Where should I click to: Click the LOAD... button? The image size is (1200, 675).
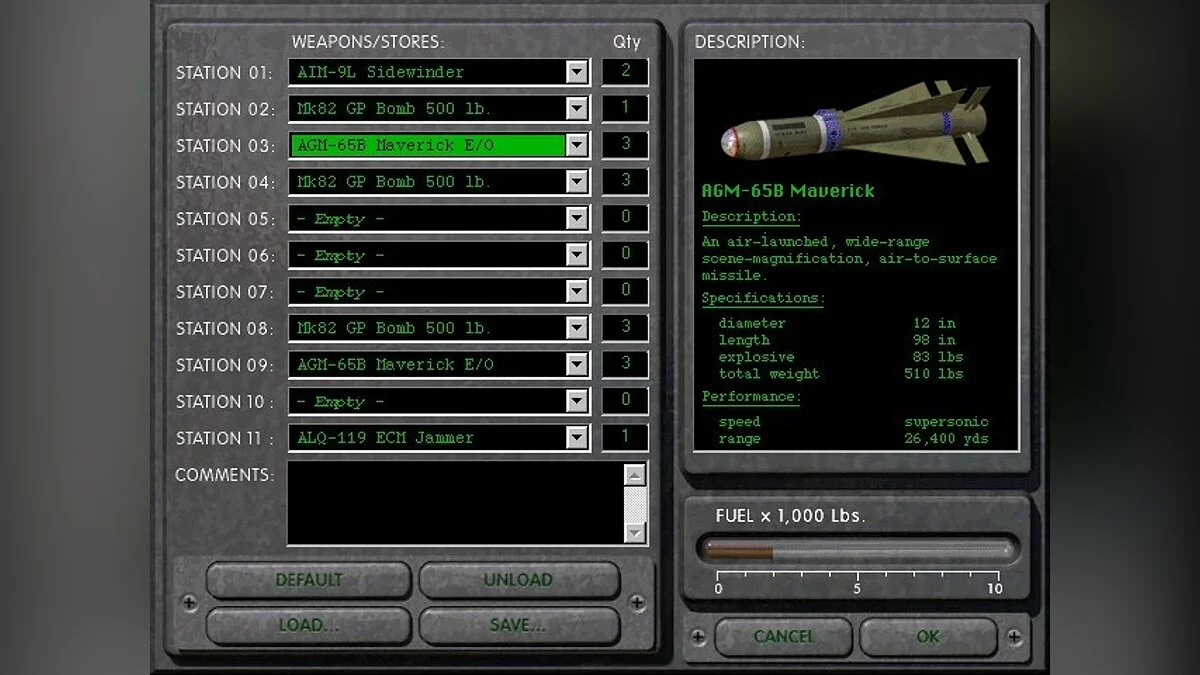point(309,626)
